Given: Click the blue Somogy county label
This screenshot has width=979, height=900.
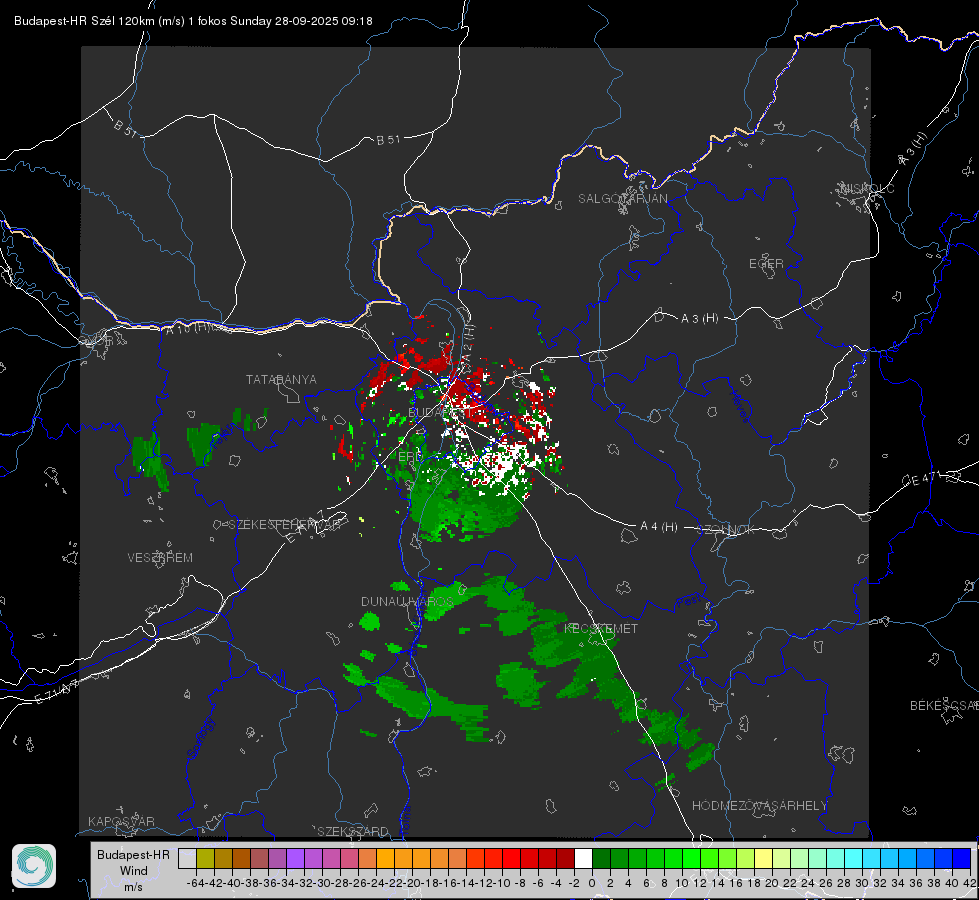Looking at the screenshot, I should pos(200,738).
